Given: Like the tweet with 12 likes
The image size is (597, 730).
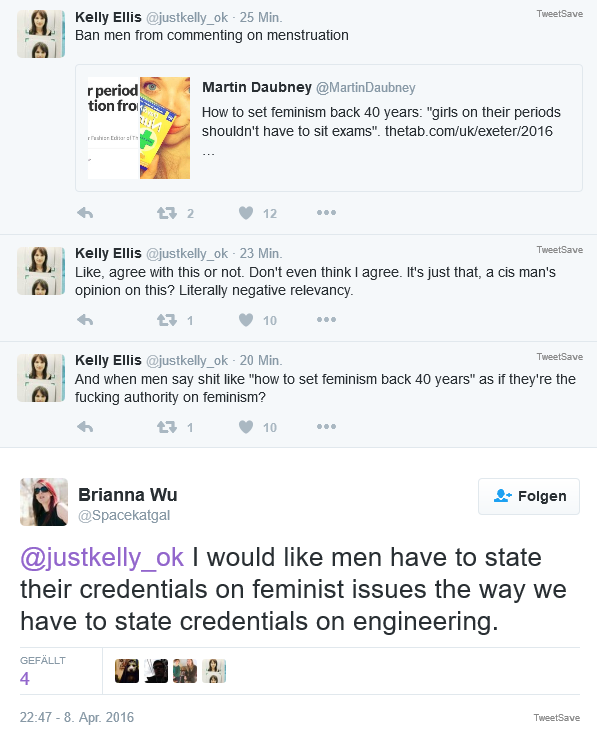Looking at the screenshot, I should click(x=246, y=213).
